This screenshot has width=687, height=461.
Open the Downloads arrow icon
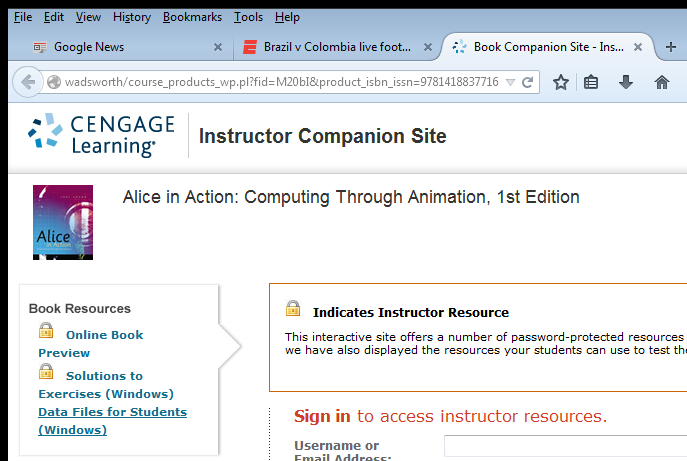(626, 82)
